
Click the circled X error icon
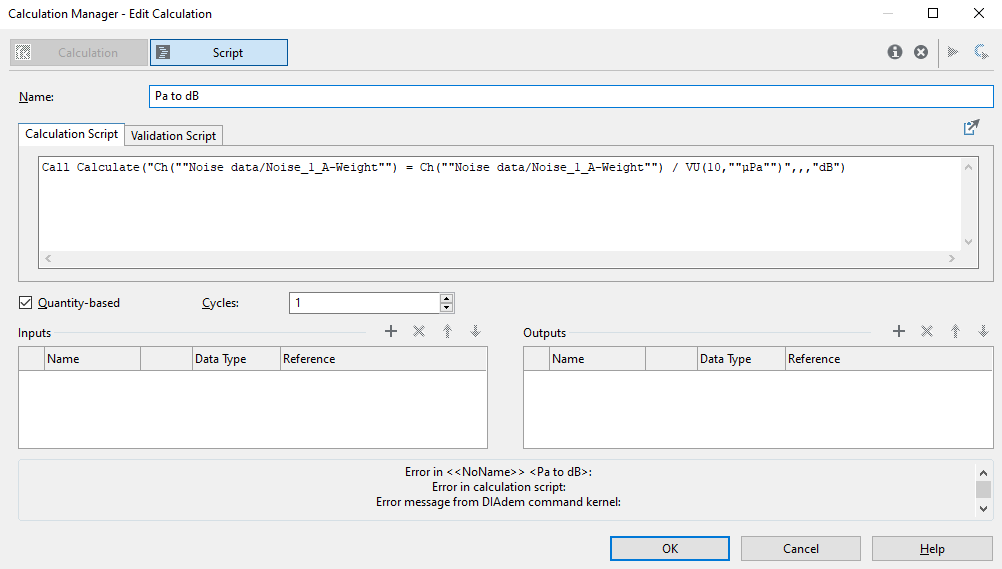coord(921,52)
